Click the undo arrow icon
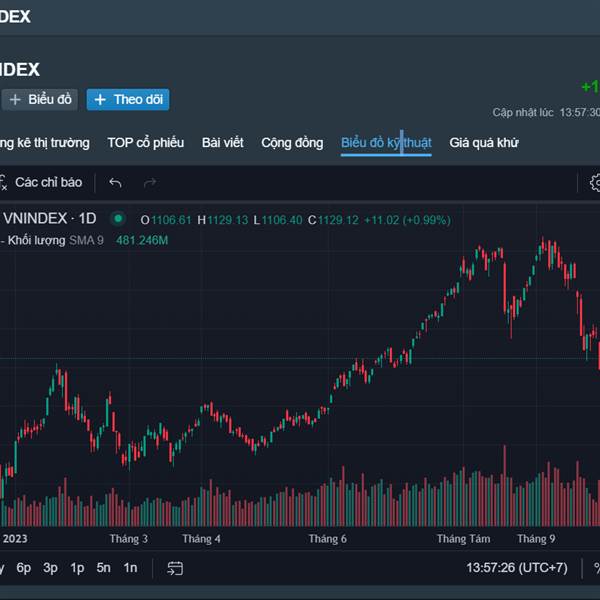Viewport: 600px width, 600px height. click(x=115, y=183)
